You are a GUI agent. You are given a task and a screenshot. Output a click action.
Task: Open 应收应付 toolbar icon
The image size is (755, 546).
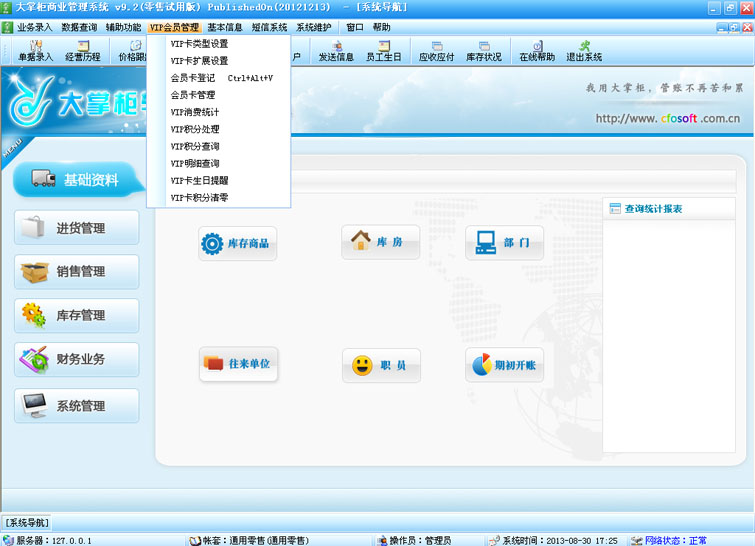(x=436, y=51)
